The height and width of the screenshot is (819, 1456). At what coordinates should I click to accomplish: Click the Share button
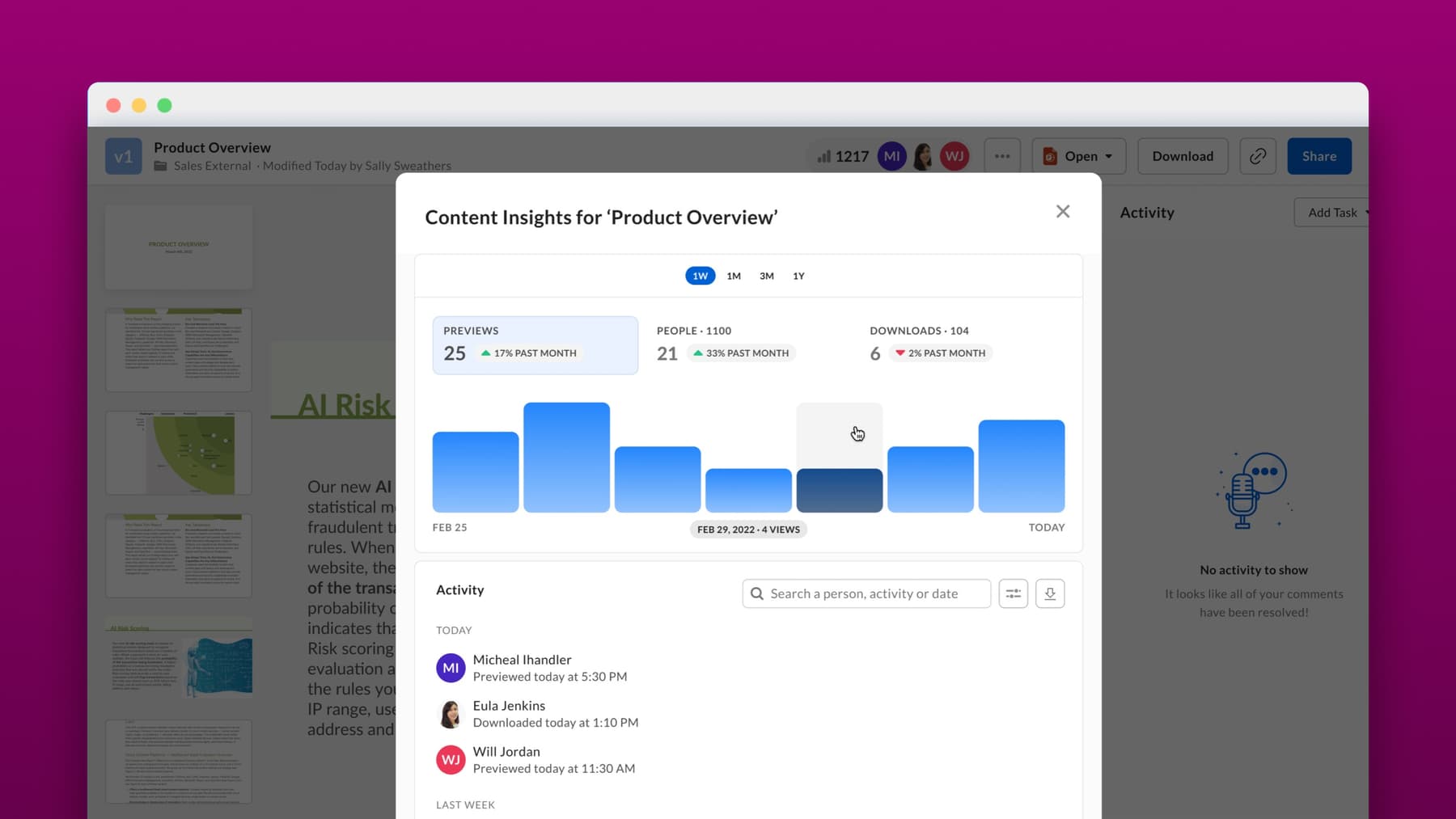click(x=1319, y=155)
